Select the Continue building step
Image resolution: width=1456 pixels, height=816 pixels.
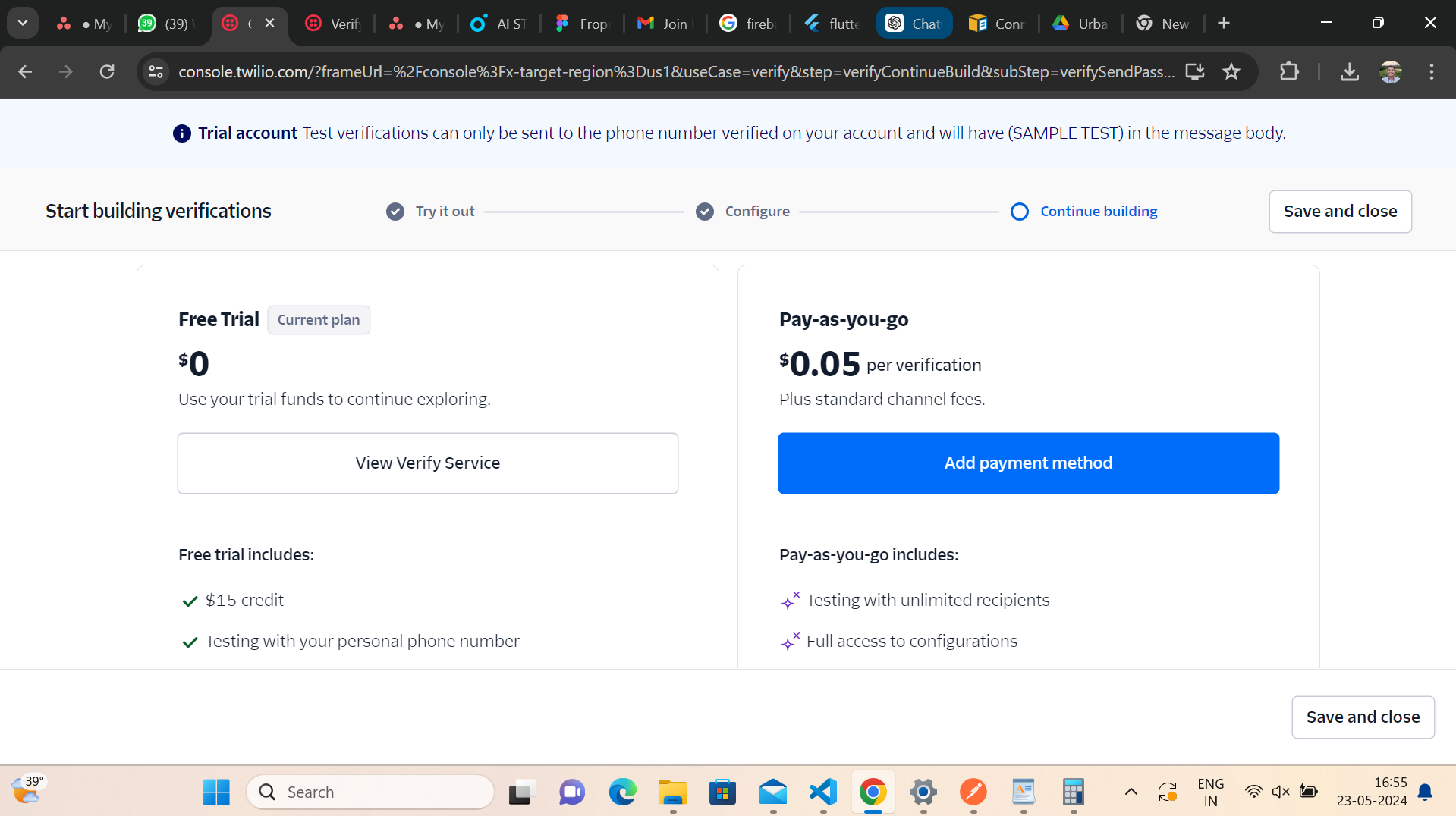(1084, 211)
